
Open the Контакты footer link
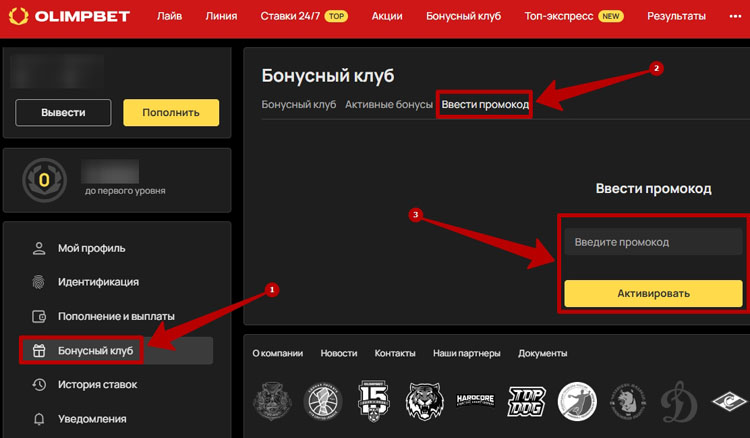pyautogui.click(x=395, y=353)
